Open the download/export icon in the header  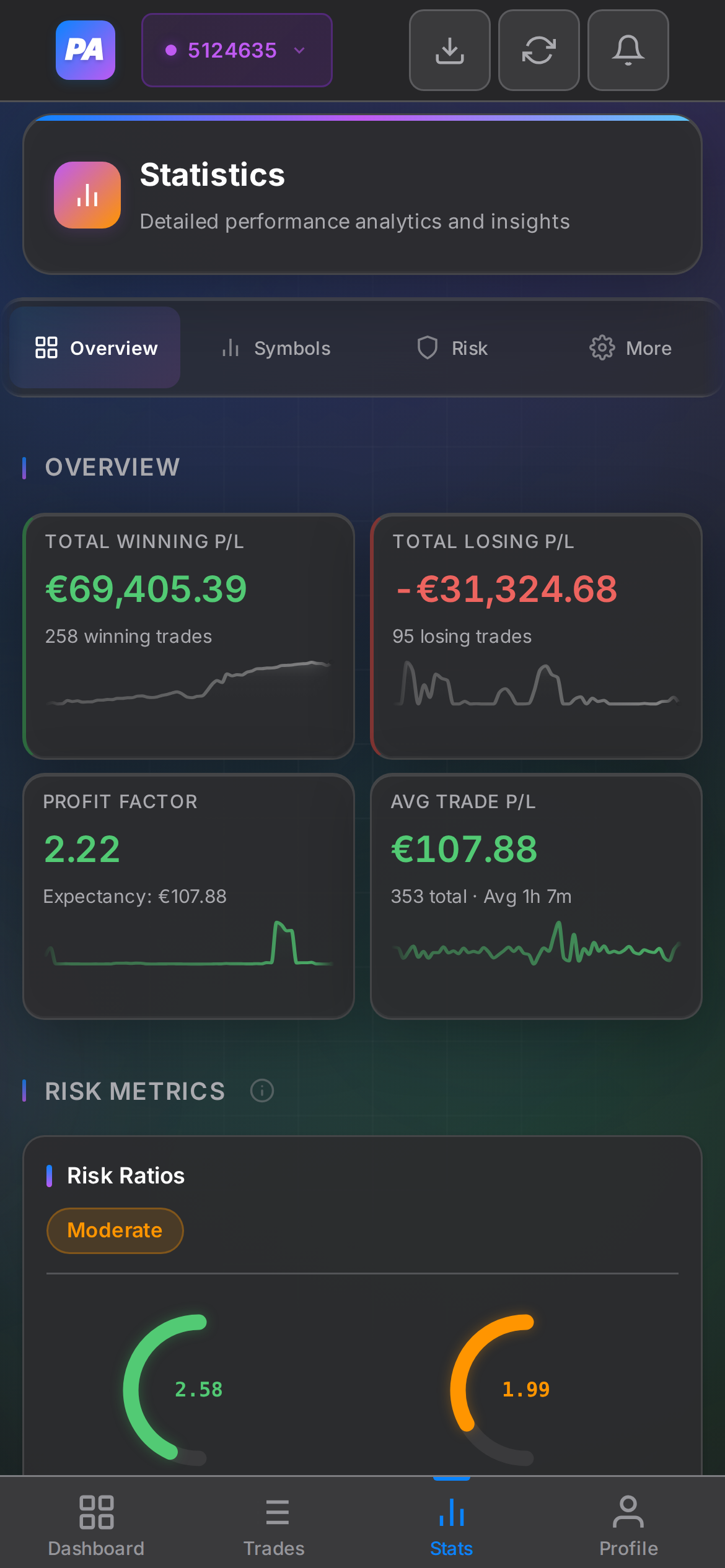coord(449,50)
